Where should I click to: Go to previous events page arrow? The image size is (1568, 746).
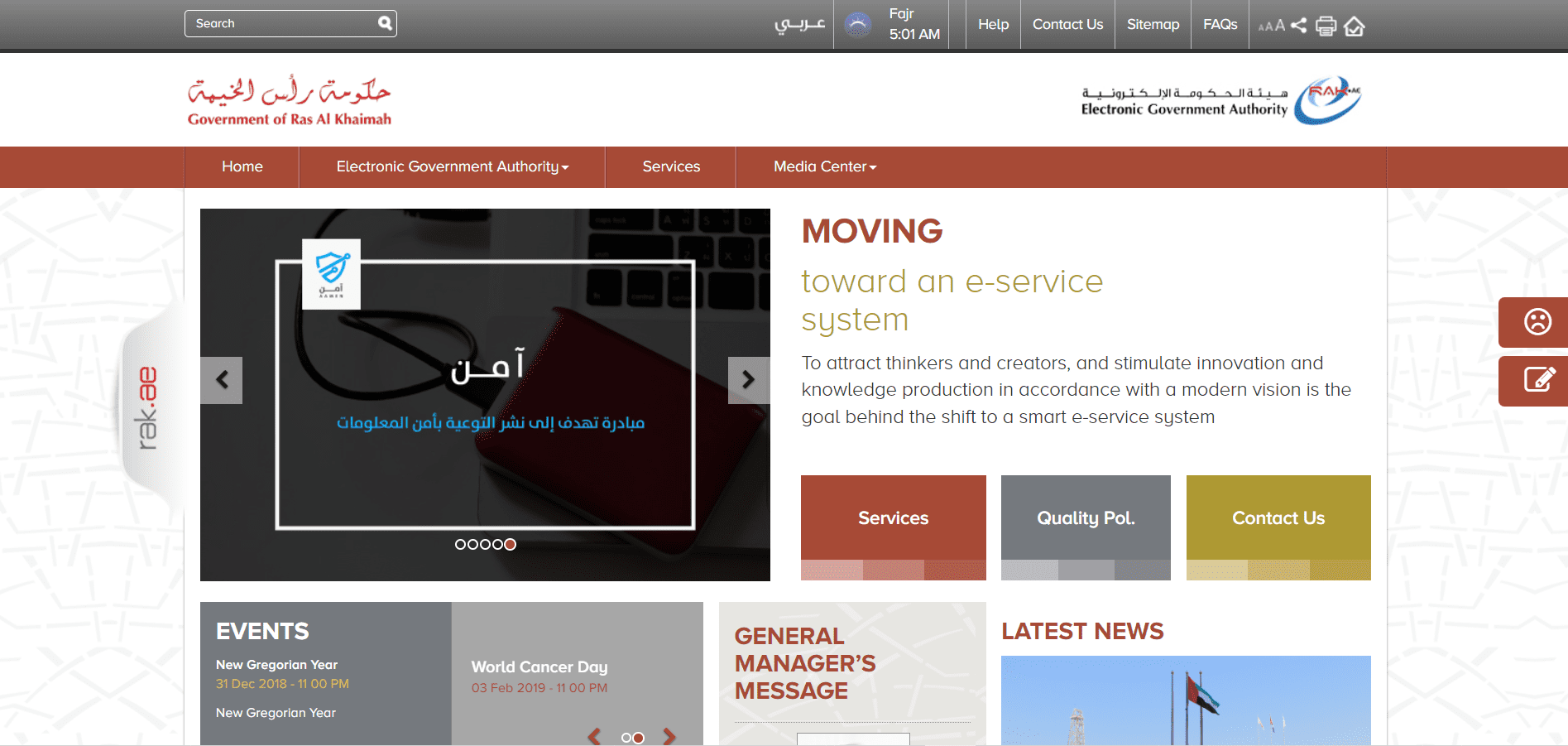pyautogui.click(x=594, y=737)
